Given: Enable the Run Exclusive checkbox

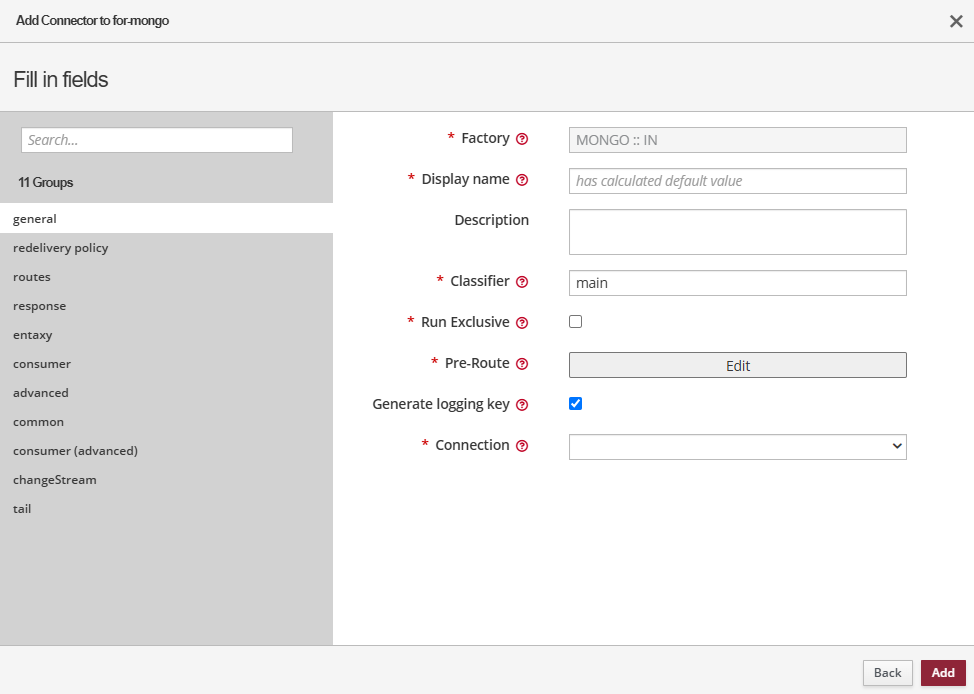Looking at the screenshot, I should pyautogui.click(x=575, y=322).
